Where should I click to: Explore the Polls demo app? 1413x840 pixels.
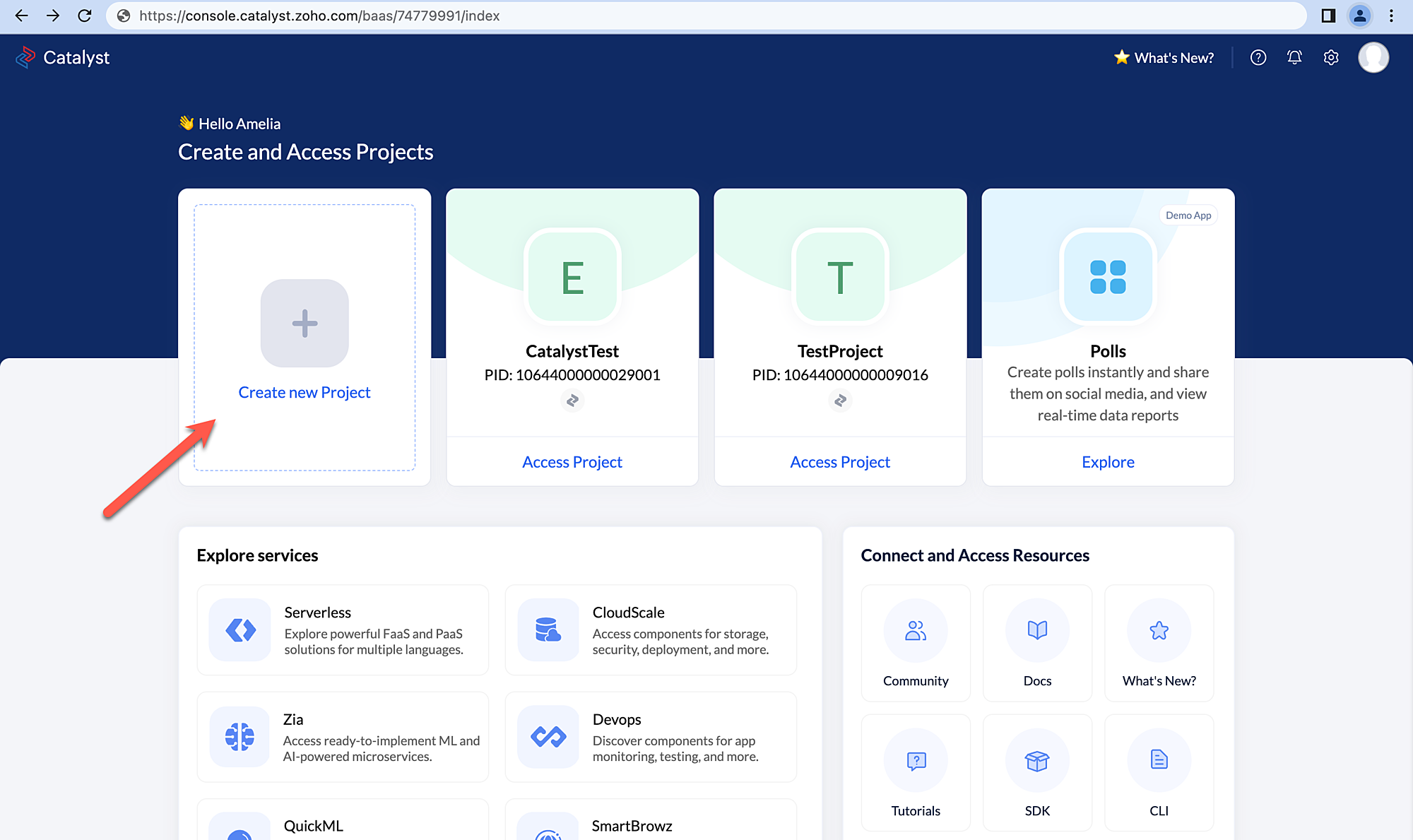point(1107,461)
